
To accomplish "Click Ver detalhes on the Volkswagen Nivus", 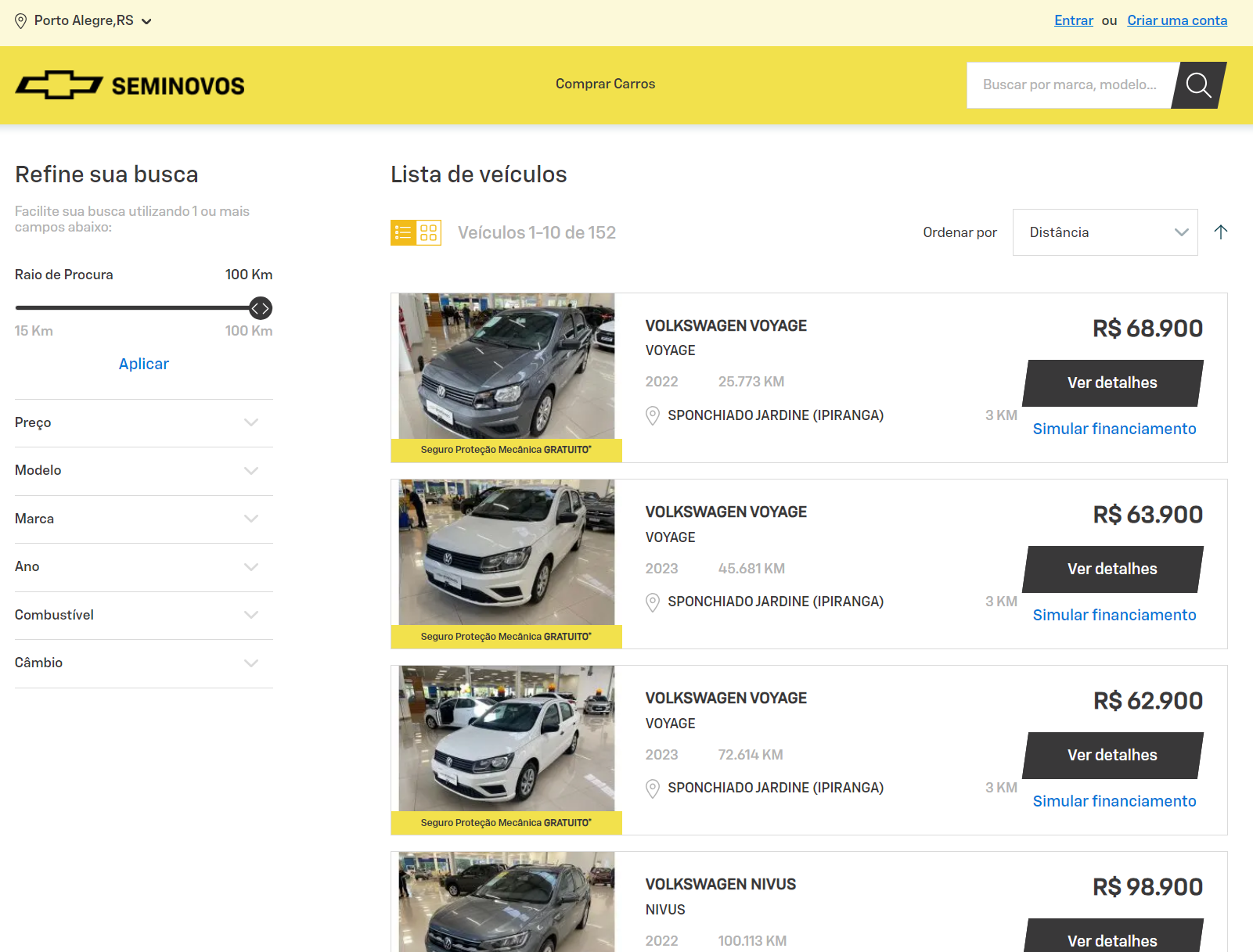I will click(x=1112, y=940).
